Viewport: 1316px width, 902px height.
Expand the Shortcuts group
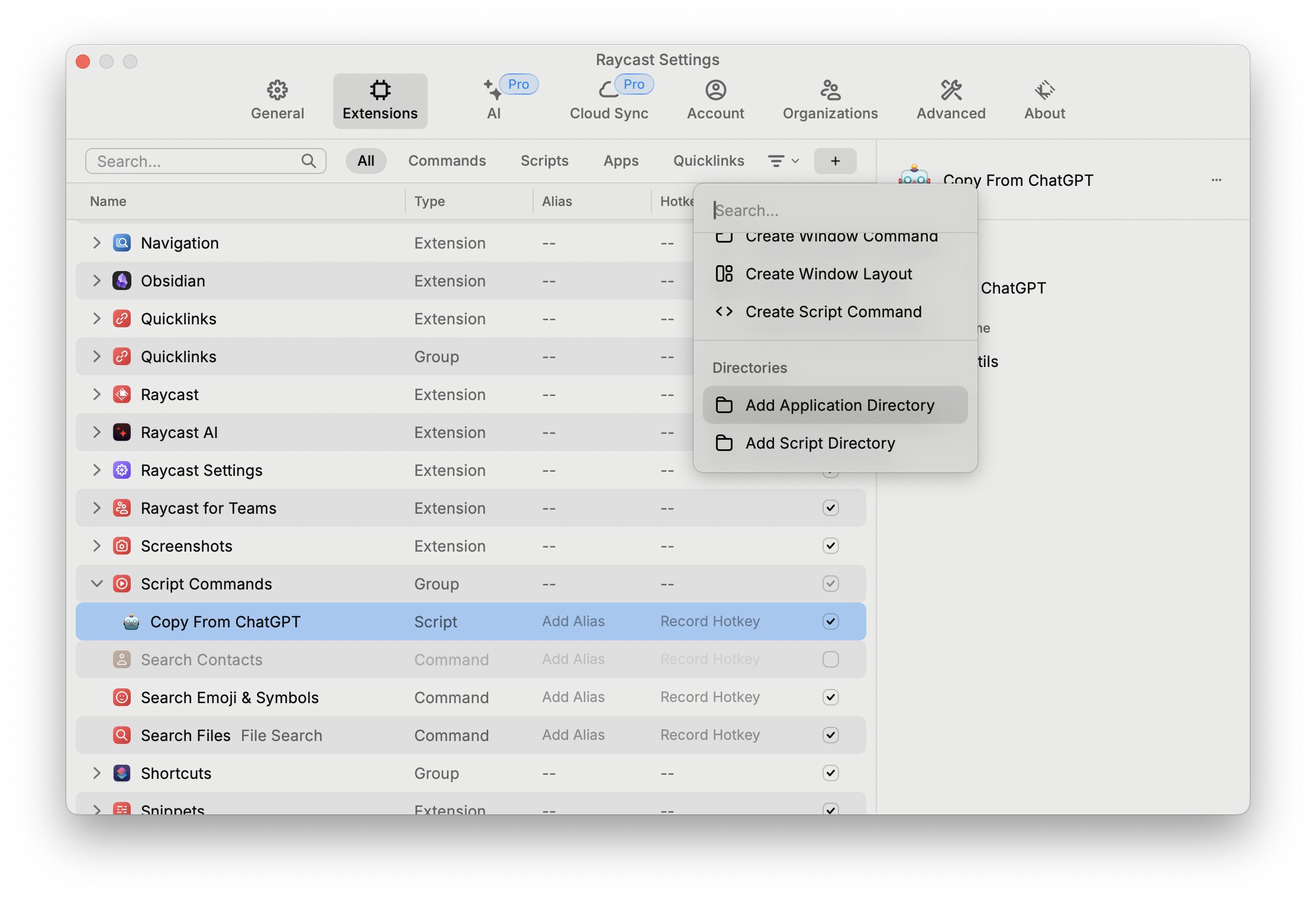coord(97,774)
